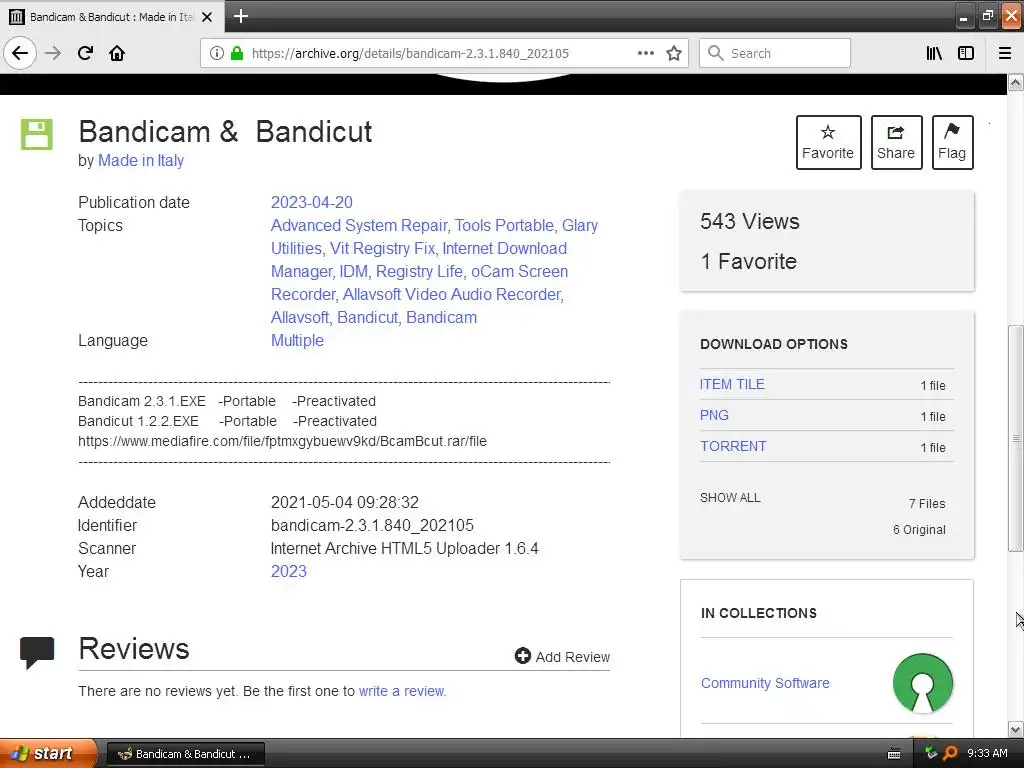Image resolution: width=1024 pixels, height=768 pixels.
Task: Open page actions three-dots menu
Action: [x=645, y=53]
